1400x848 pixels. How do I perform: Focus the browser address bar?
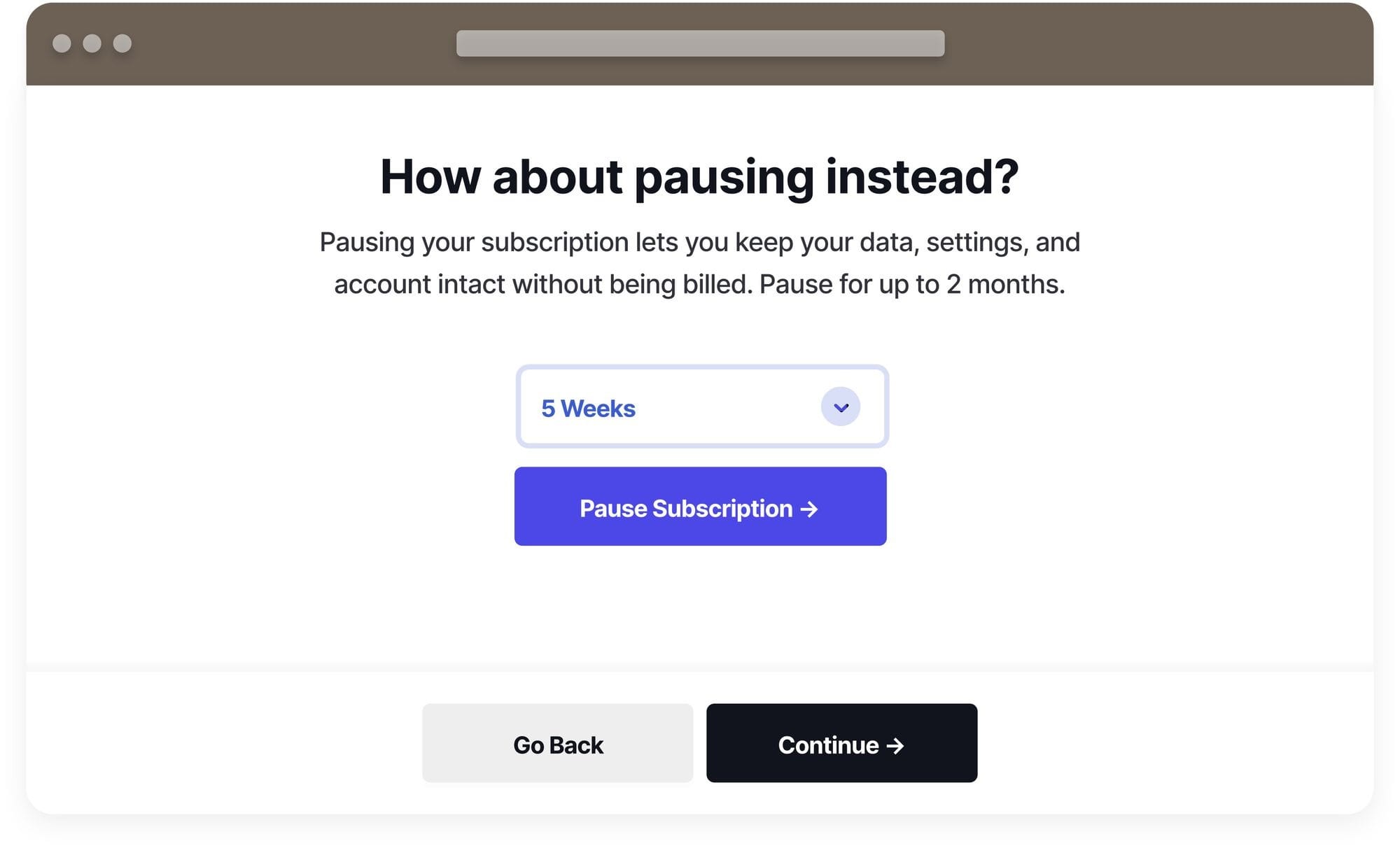tap(700, 43)
